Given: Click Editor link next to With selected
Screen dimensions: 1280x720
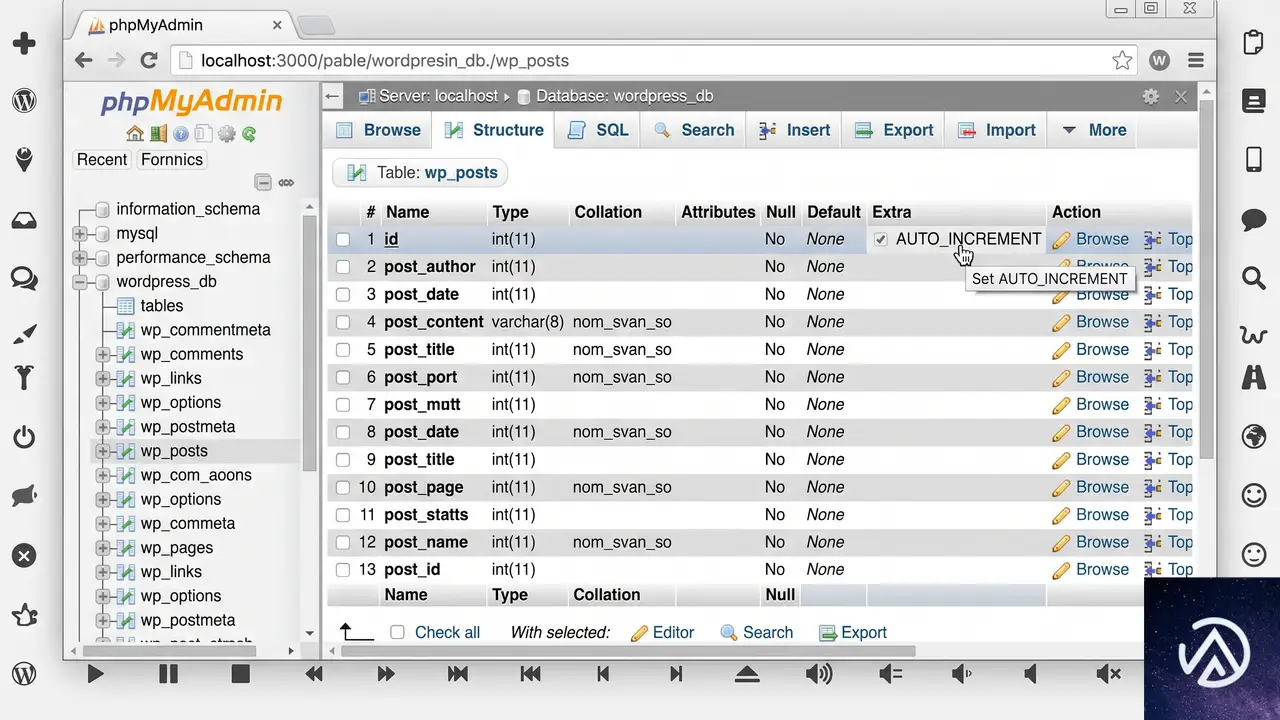Looking at the screenshot, I should [662, 632].
